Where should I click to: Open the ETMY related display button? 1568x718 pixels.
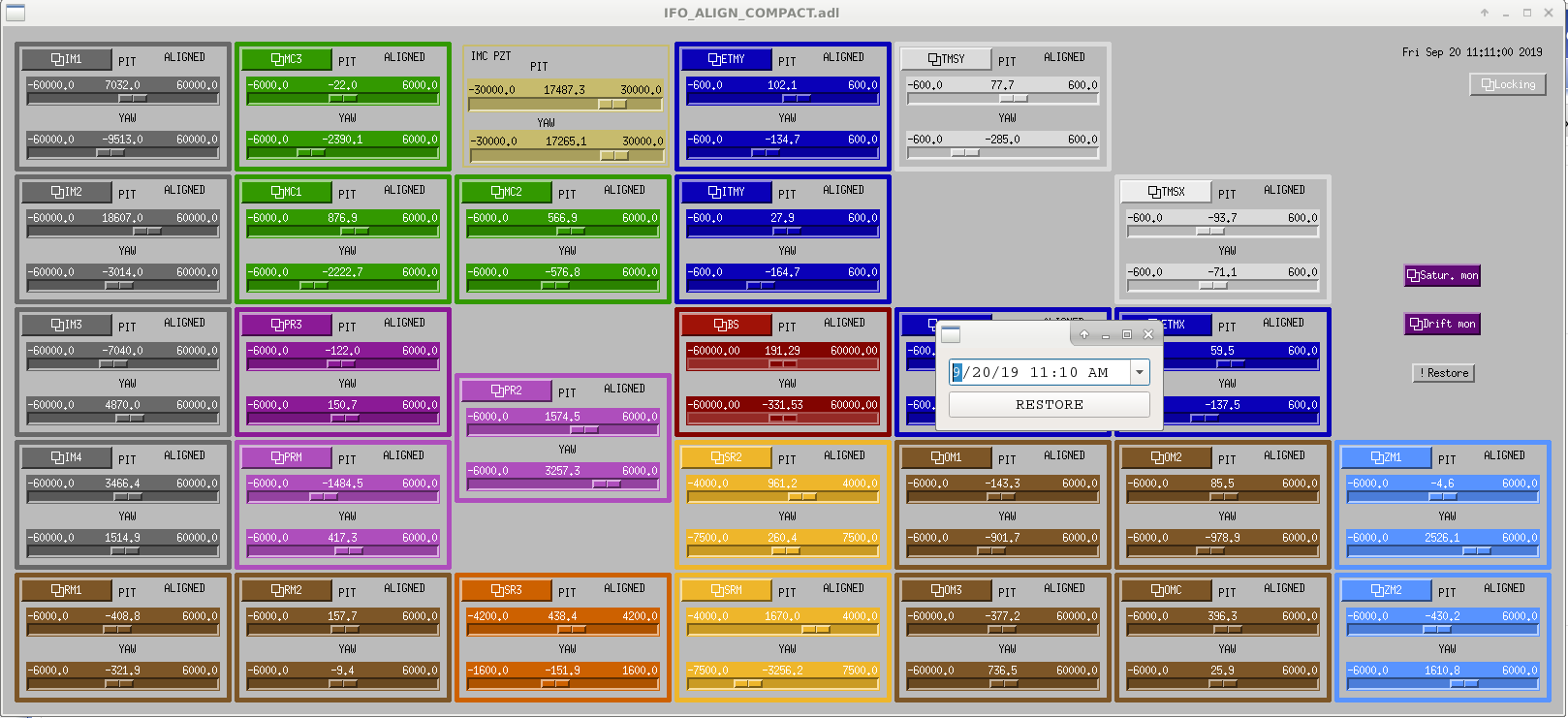726,59
